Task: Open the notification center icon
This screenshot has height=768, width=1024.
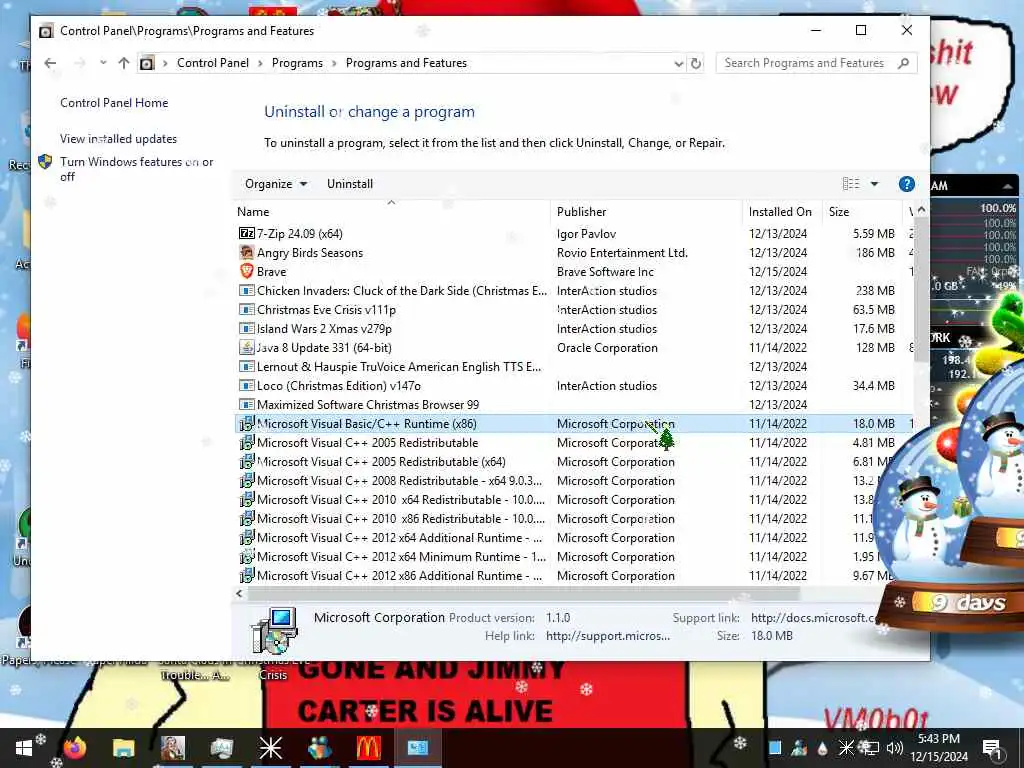Action: coord(991,748)
